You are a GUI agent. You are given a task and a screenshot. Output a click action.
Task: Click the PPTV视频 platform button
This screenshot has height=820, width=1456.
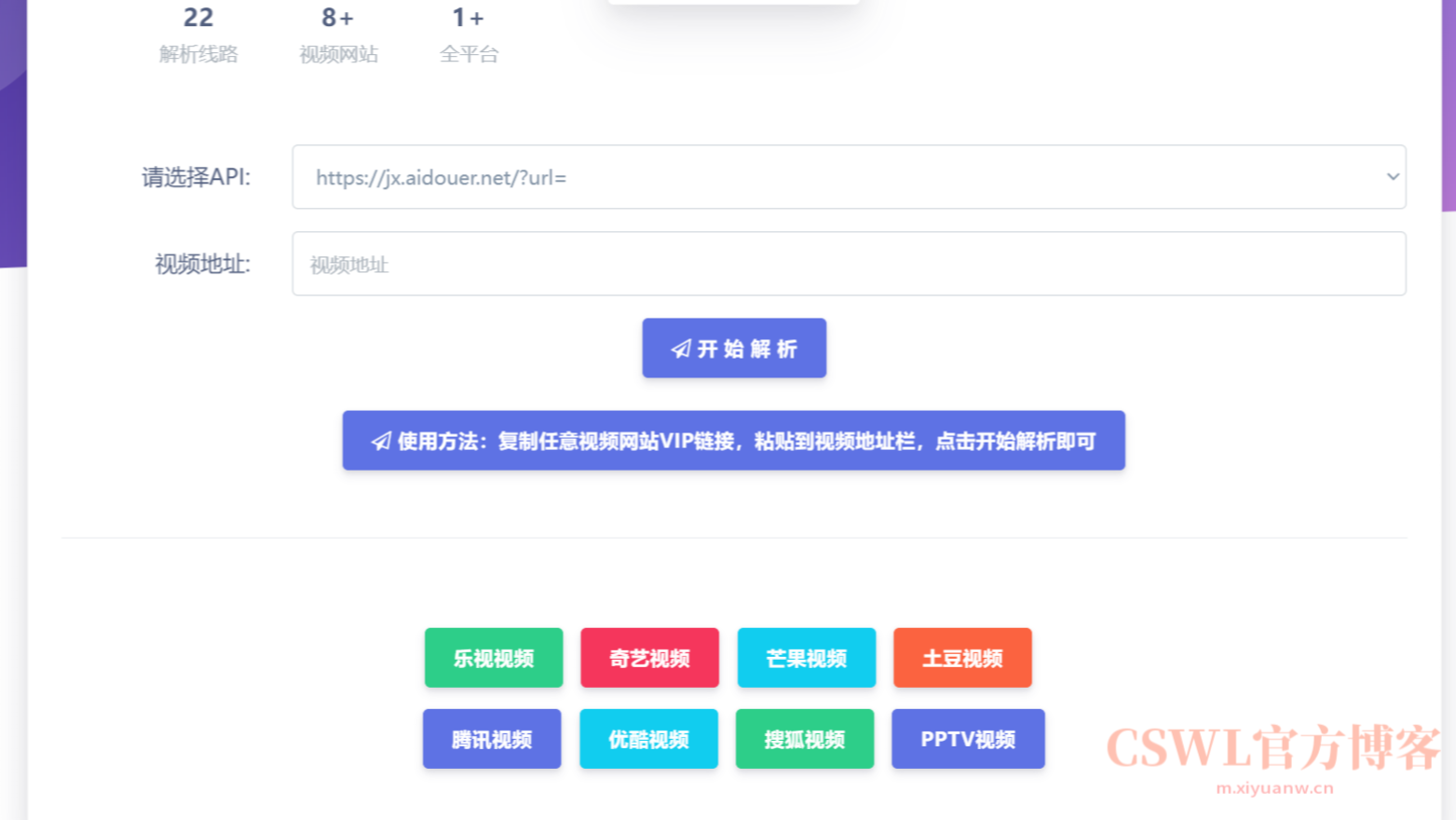coord(967,739)
